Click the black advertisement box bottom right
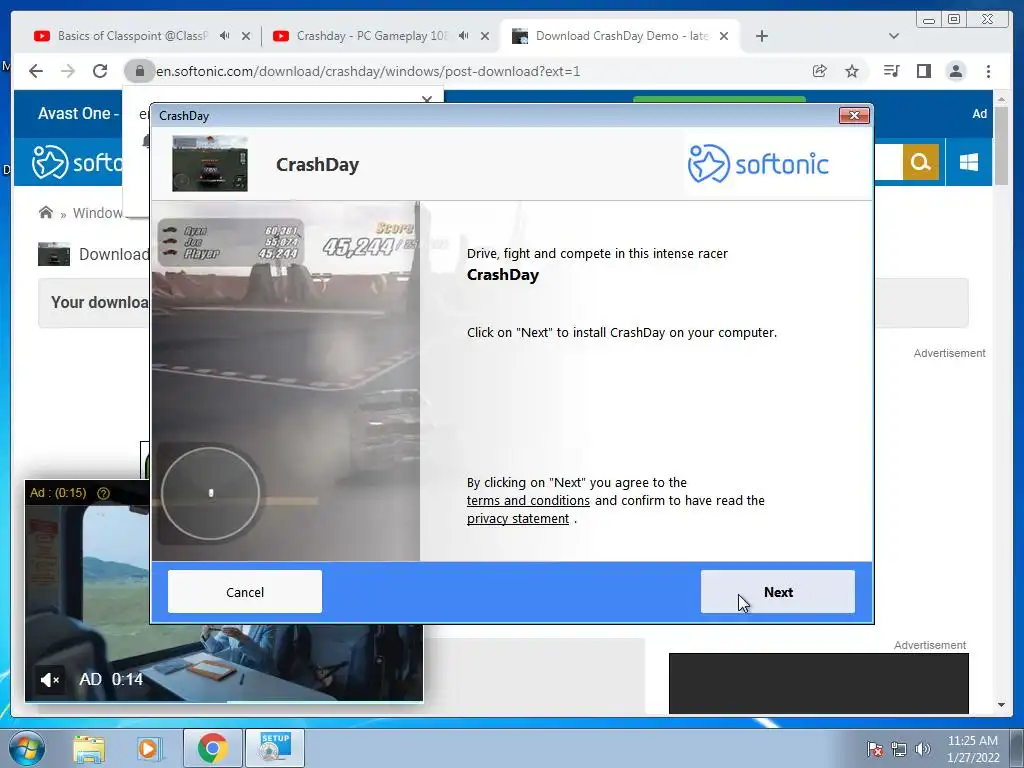This screenshot has height=768, width=1024. tap(819, 683)
